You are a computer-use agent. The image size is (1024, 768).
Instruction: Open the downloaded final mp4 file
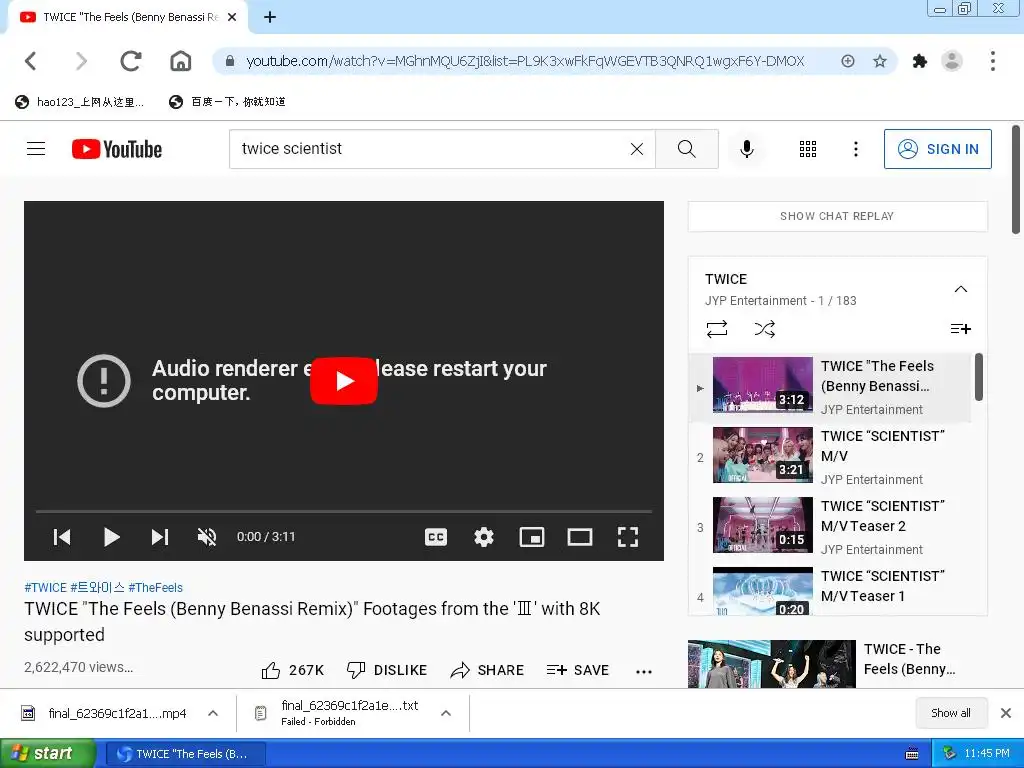104,713
